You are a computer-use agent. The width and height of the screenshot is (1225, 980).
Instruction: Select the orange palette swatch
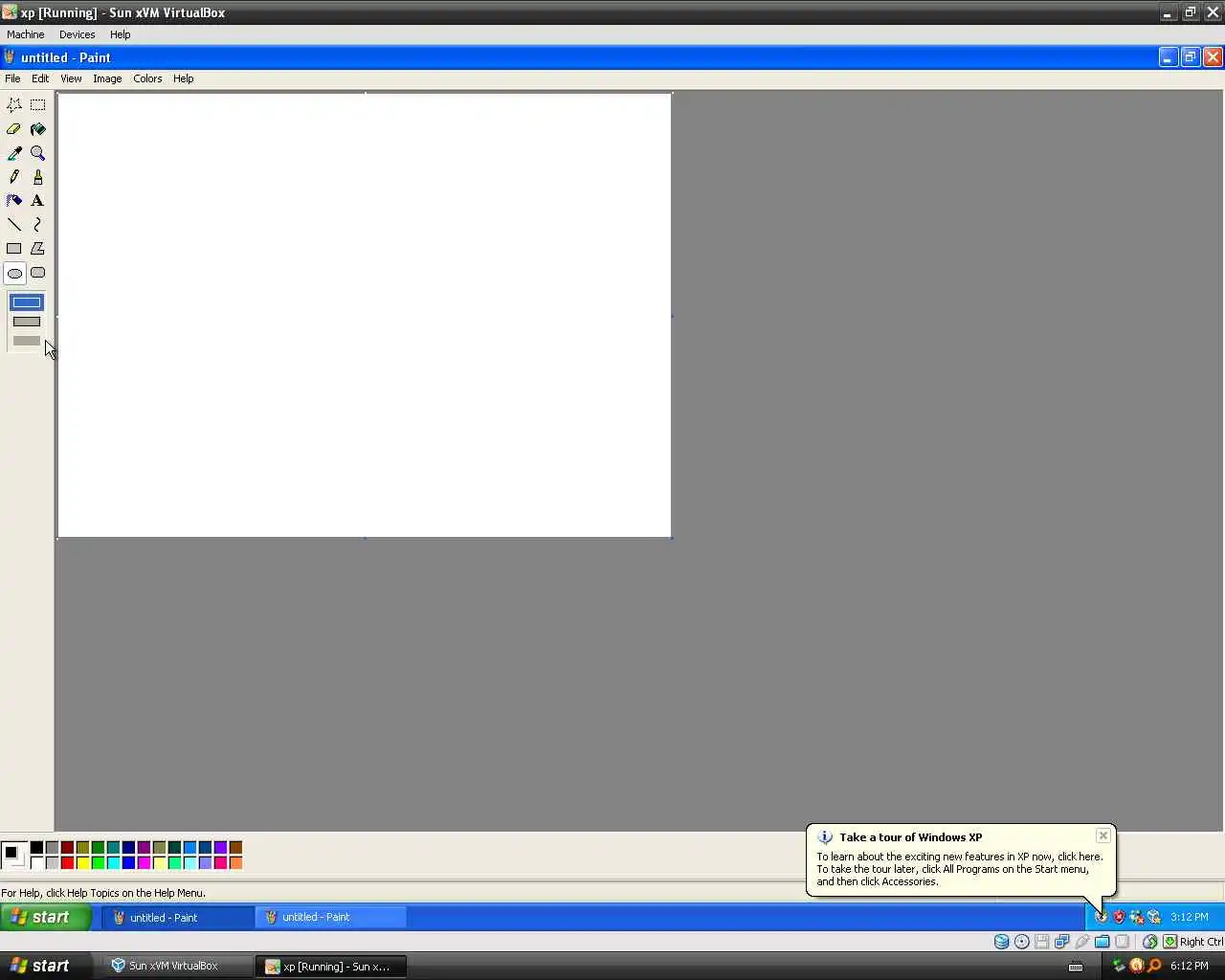(x=235, y=862)
